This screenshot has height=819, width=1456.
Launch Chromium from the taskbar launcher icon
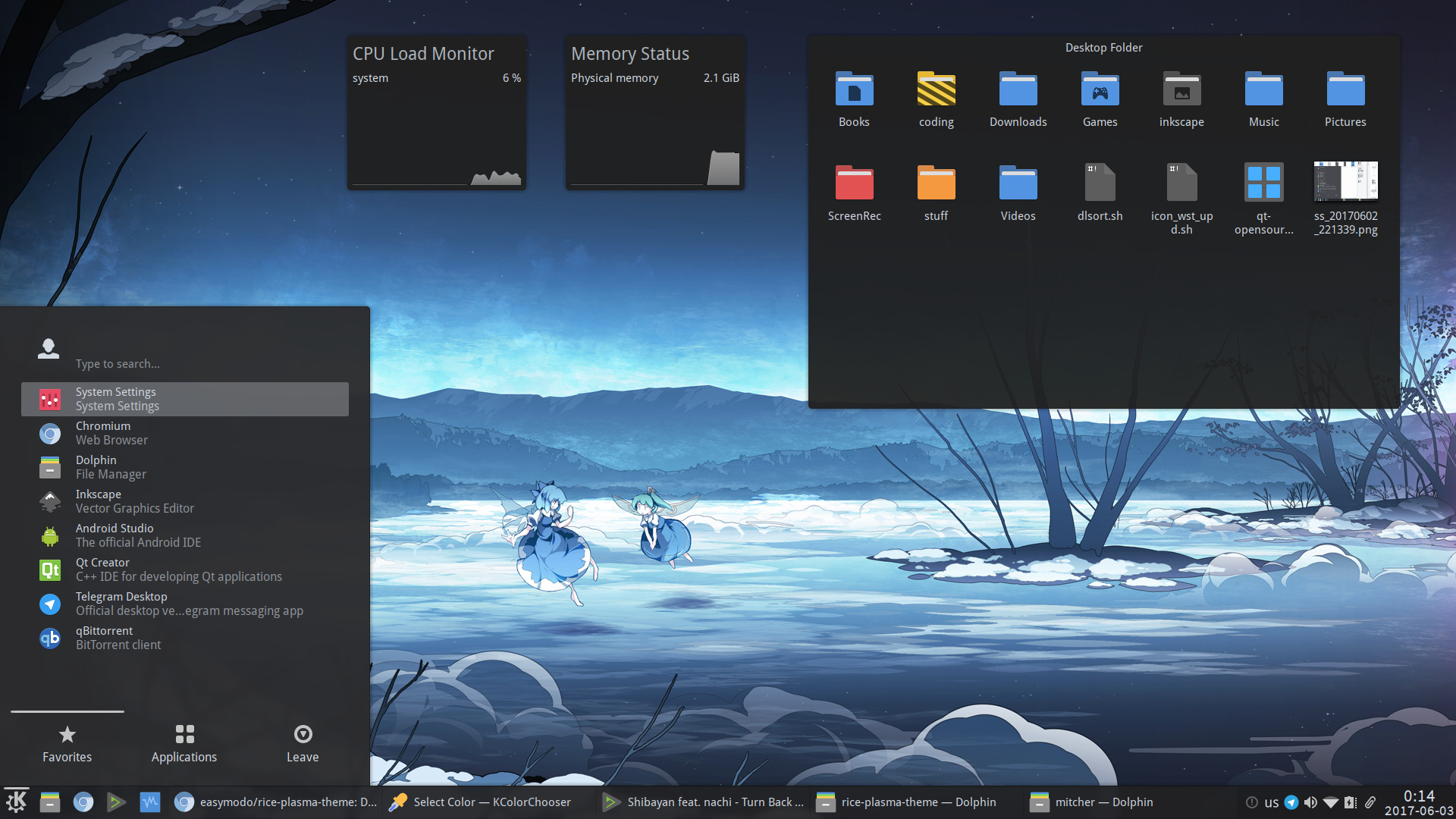click(83, 802)
